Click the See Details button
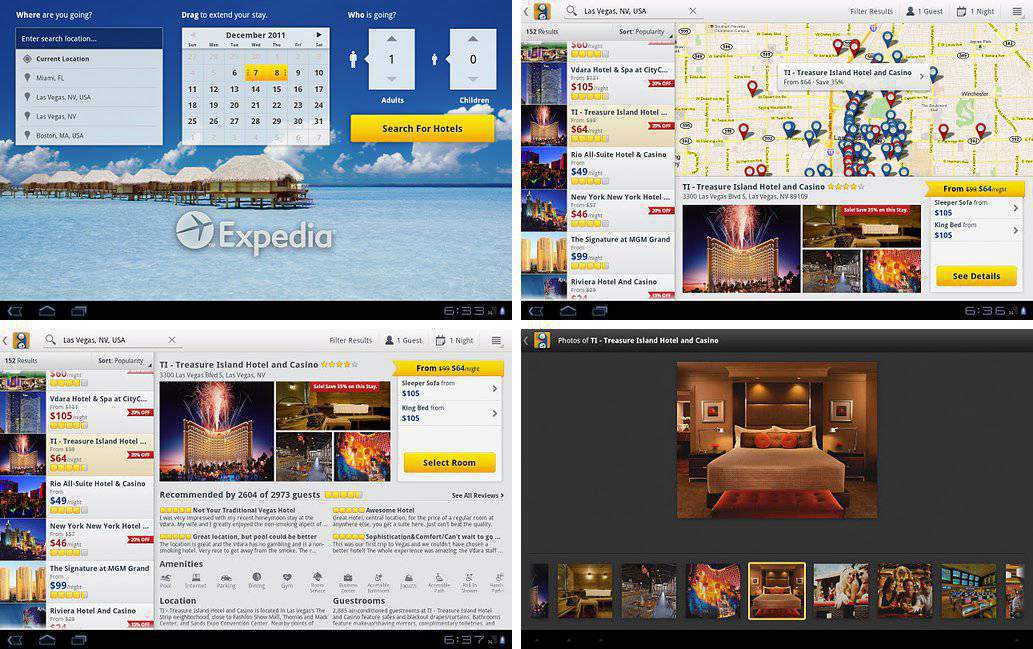This screenshot has height=649, width=1033. [976, 276]
